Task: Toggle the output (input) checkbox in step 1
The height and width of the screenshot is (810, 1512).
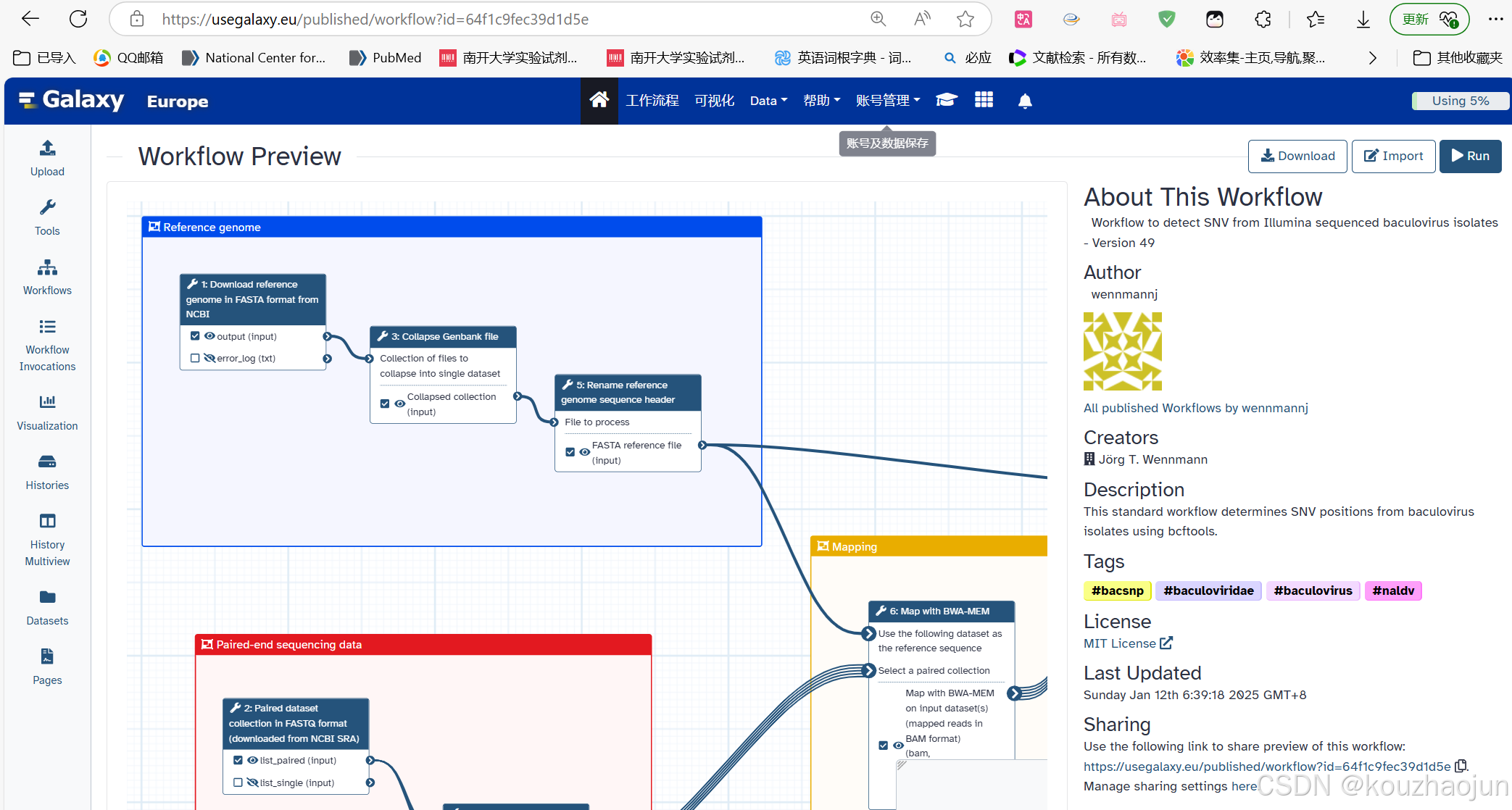Action: tap(195, 336)
